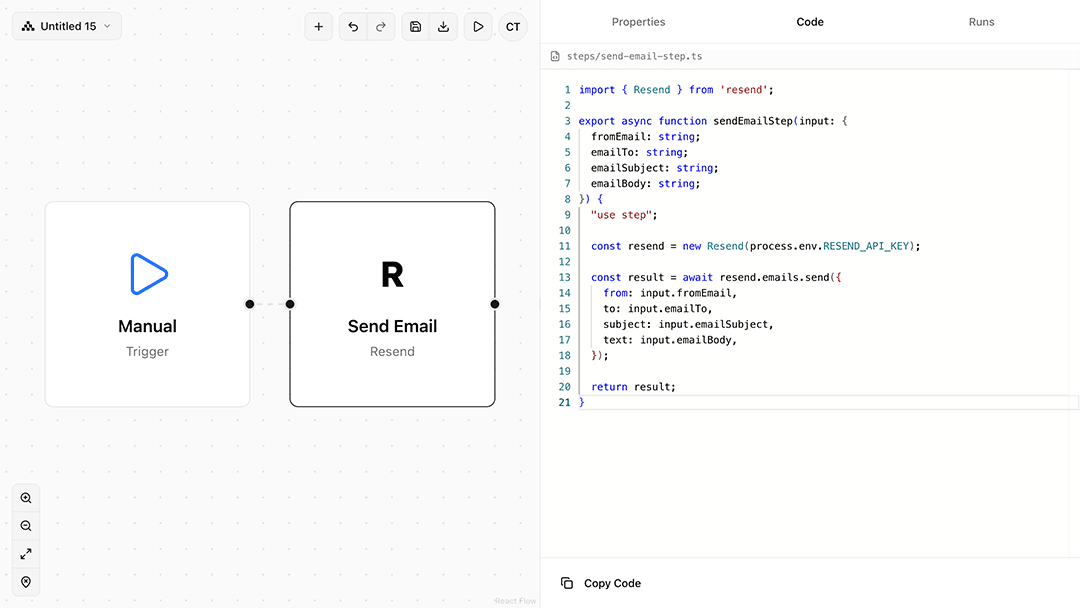Fit the workflow view to screen
Viewport: 1080px width, 608px height.
click(x=26, y=554)
